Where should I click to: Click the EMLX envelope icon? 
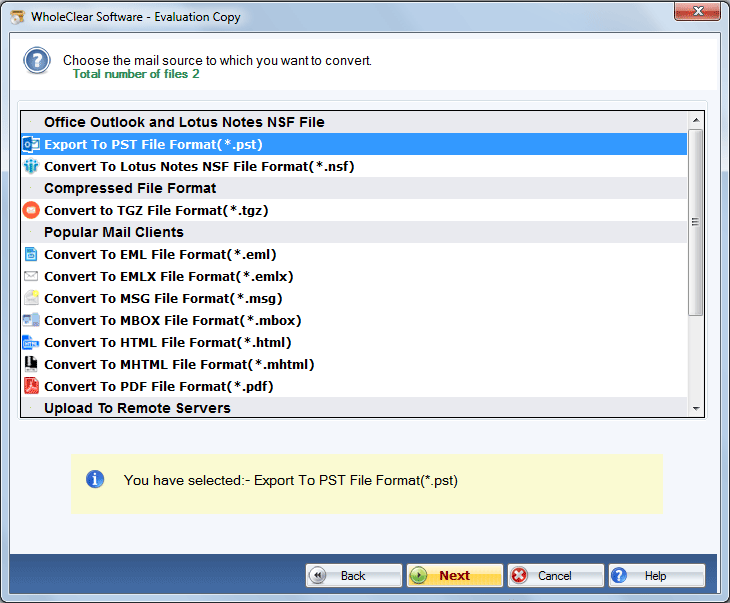click(31, 276)
